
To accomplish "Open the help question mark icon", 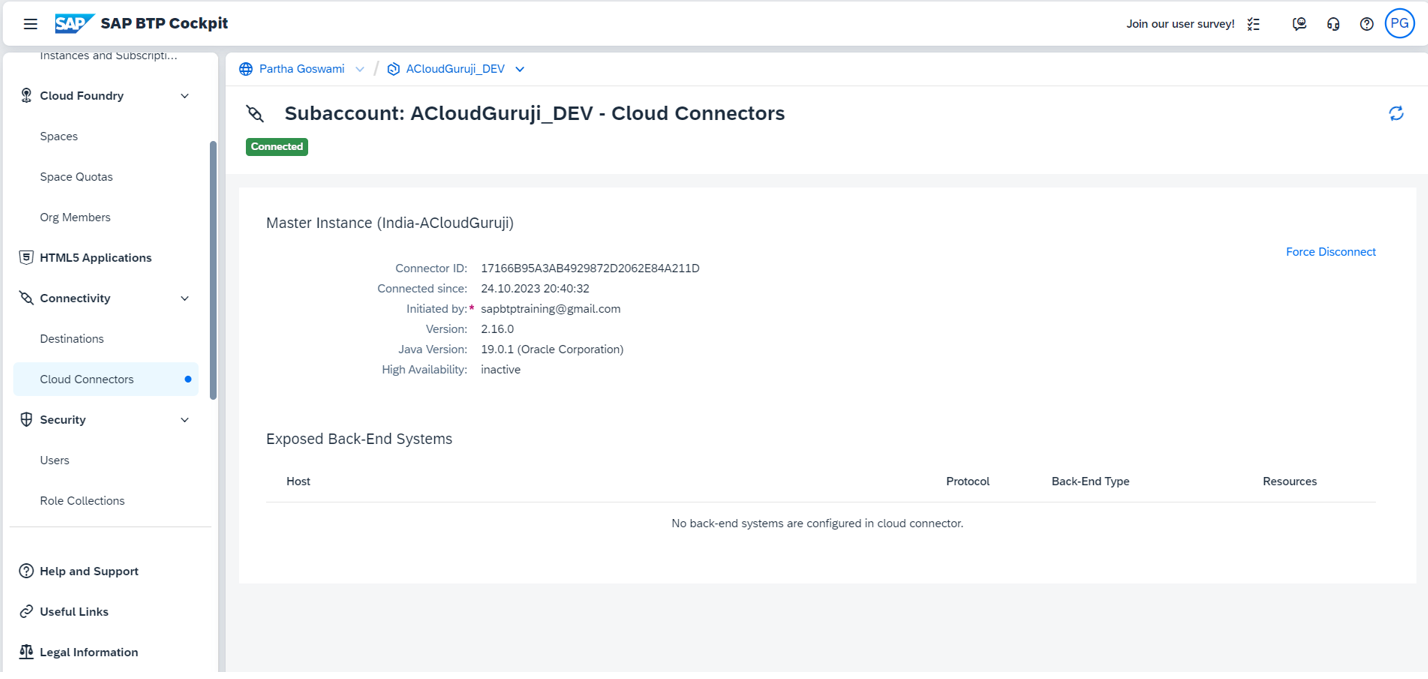I will click(x=1366, y=24).
